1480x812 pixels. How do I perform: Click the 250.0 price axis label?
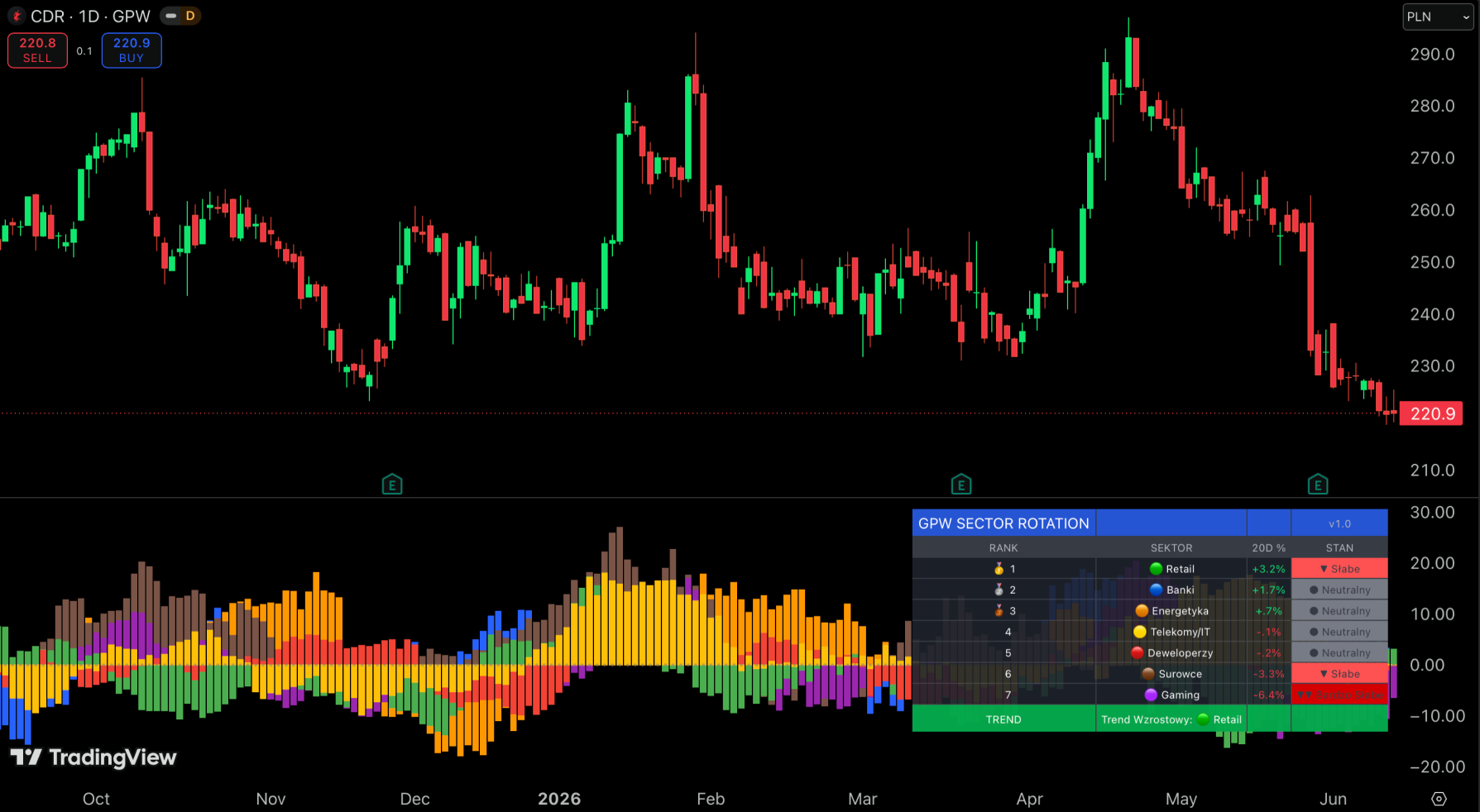(x=1432, y=262)
